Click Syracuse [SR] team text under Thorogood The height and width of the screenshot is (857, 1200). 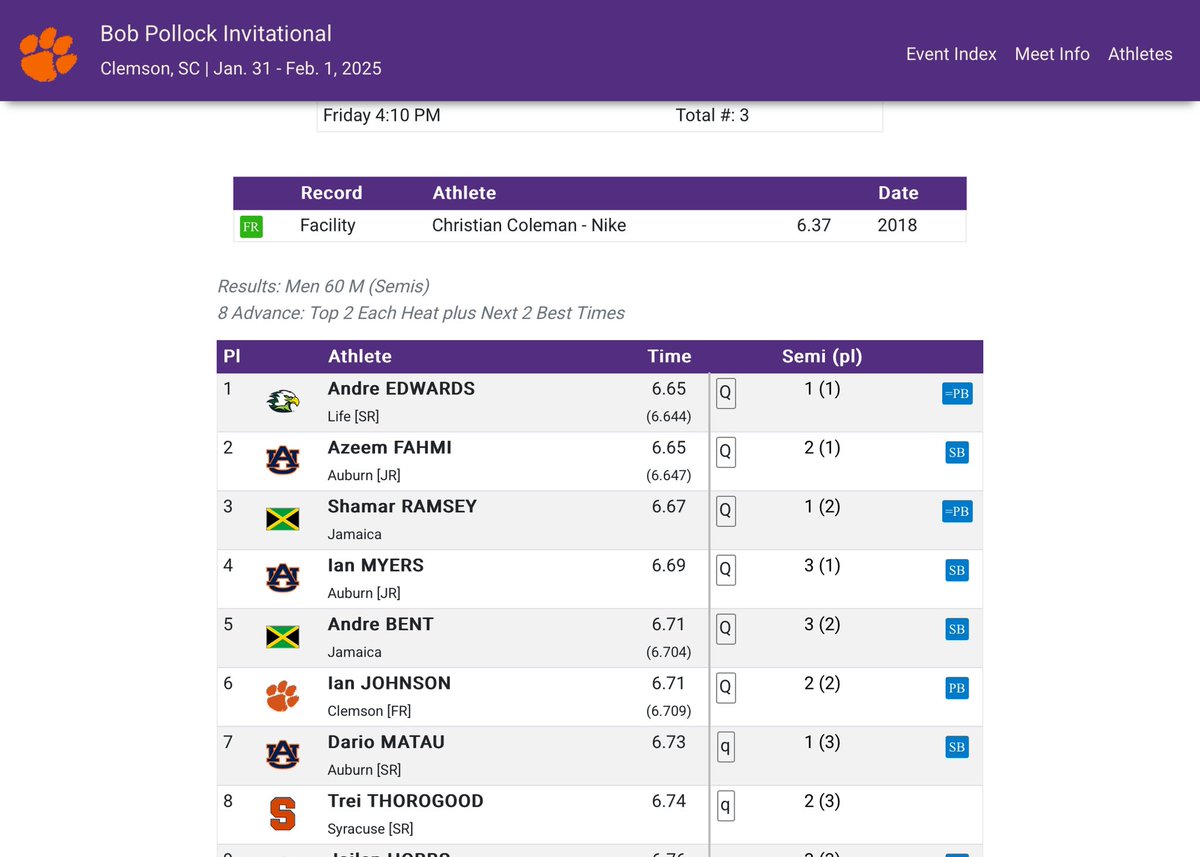click(370, 829)
